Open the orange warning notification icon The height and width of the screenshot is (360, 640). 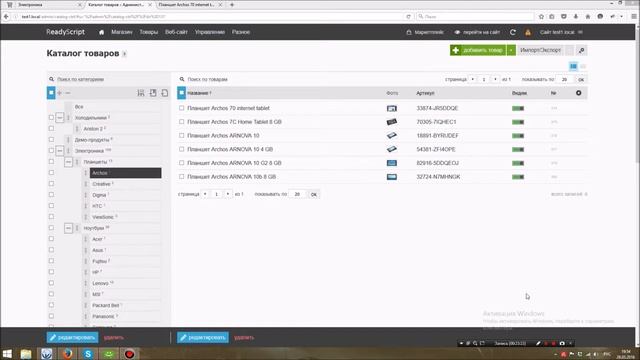click(528, 32)
